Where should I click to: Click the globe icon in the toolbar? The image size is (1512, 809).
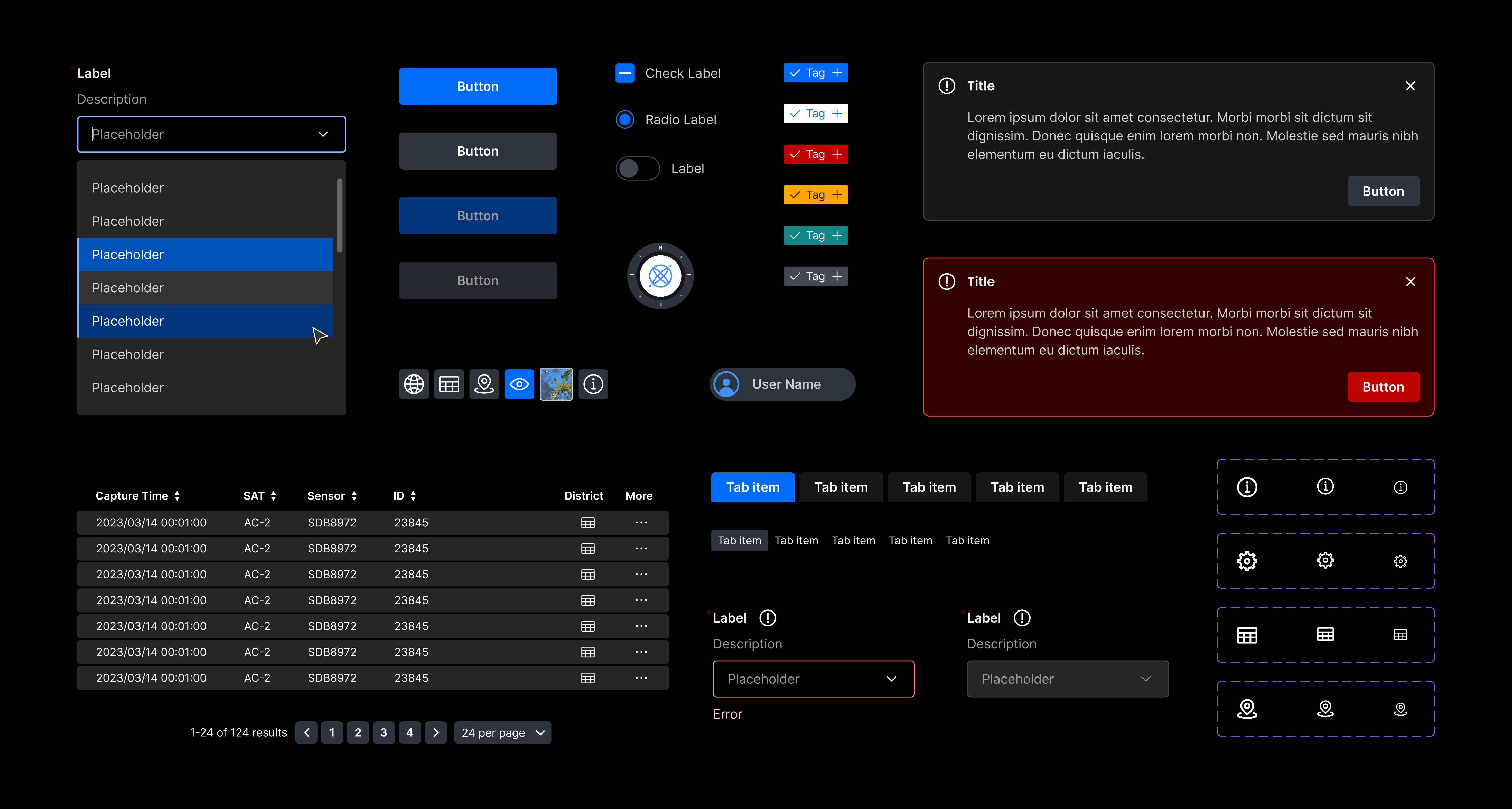click(x=414, y=384)
